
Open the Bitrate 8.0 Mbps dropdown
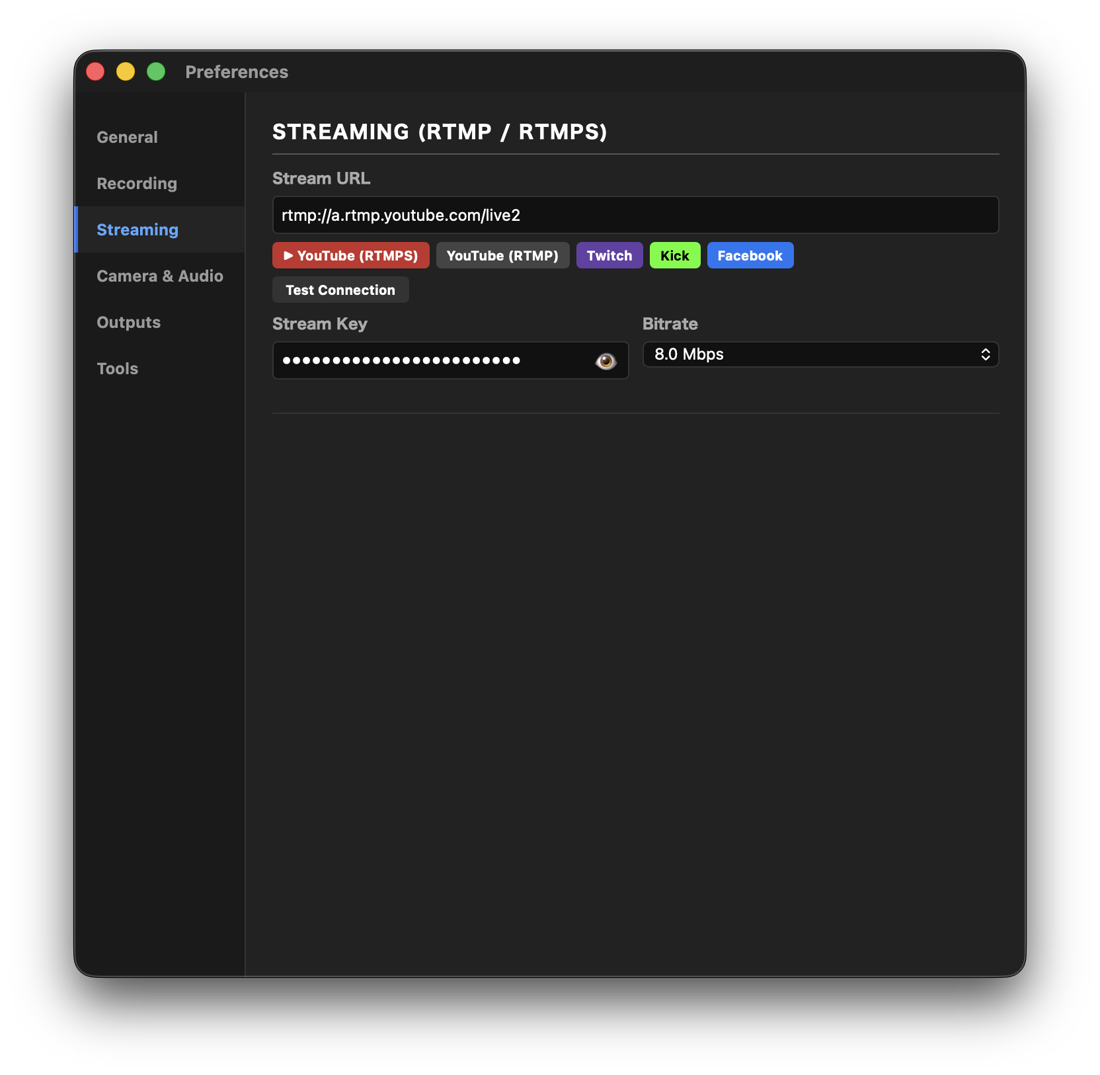pyautogui.click(x=820, y=354)
